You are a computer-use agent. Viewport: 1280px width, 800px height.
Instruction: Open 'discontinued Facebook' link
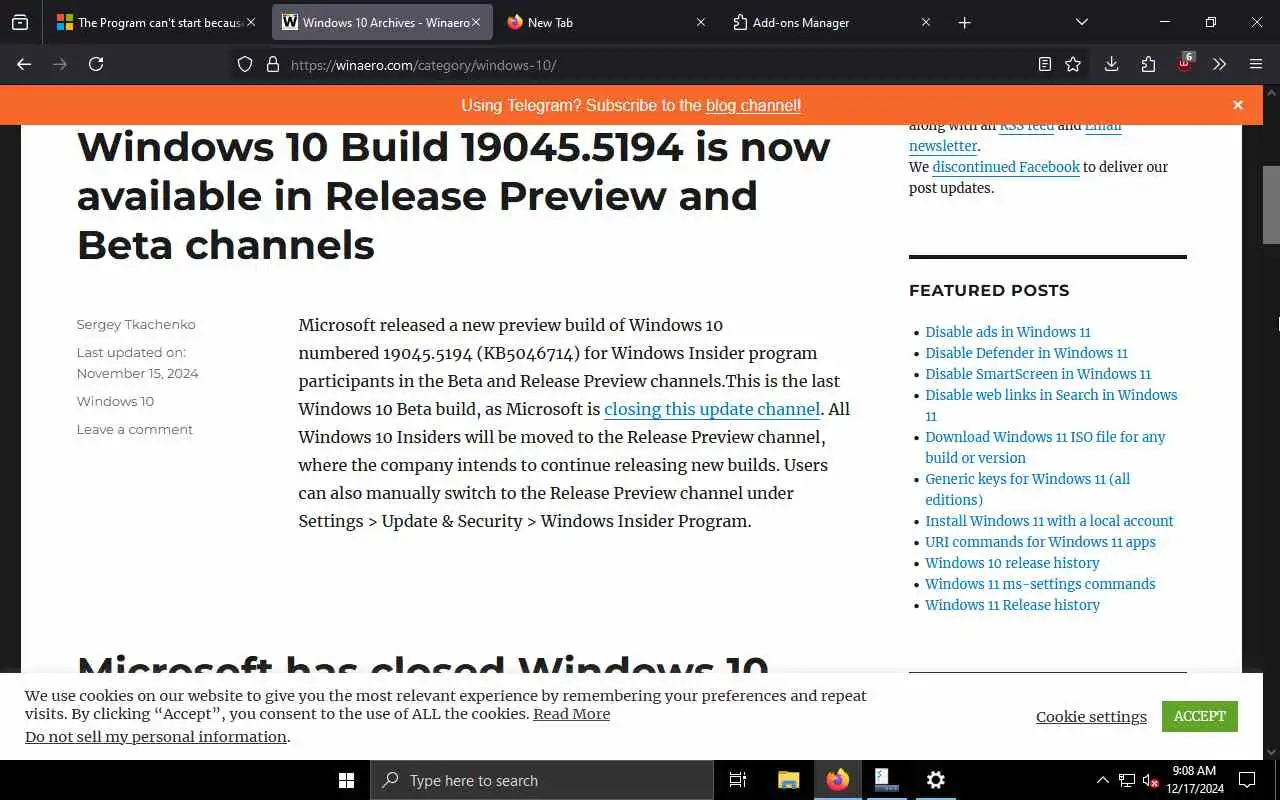tap(1006, 167)
